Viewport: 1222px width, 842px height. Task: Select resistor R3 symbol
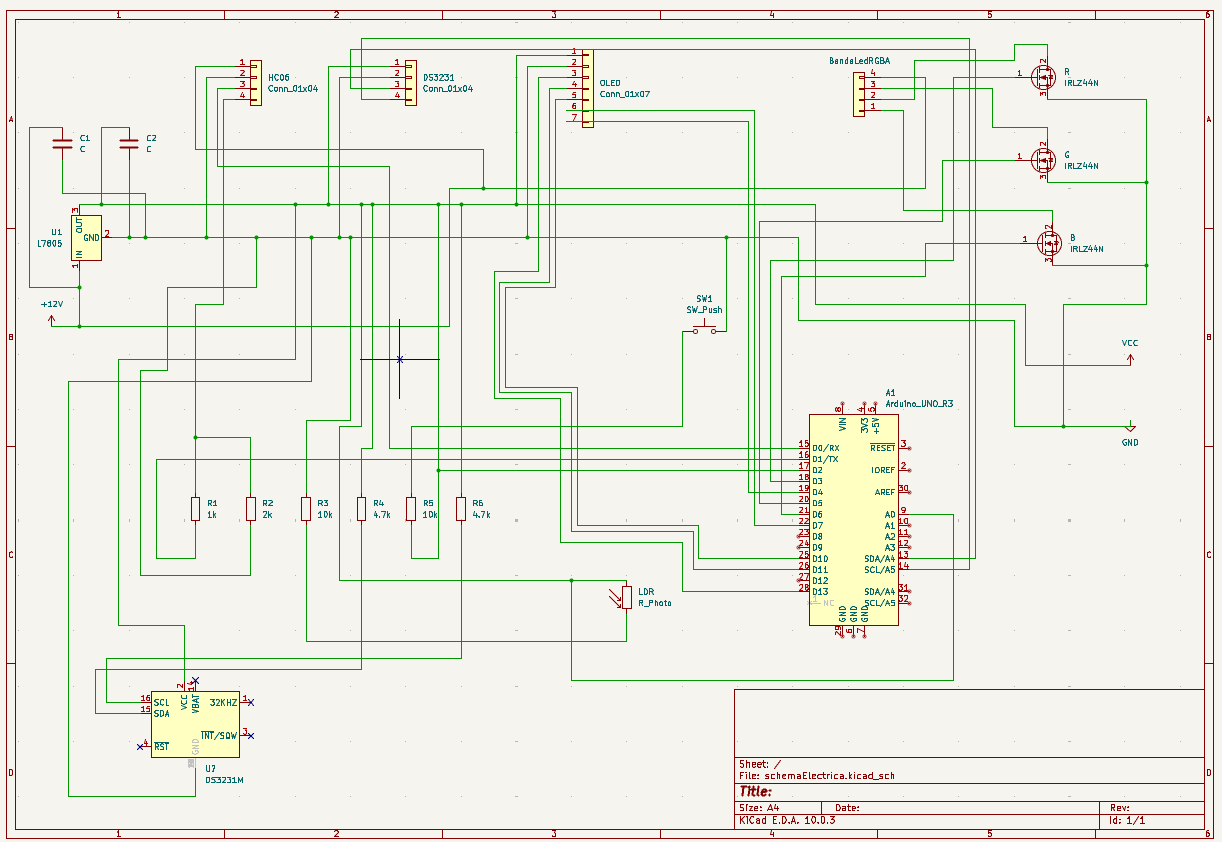[x=306, y=509]
